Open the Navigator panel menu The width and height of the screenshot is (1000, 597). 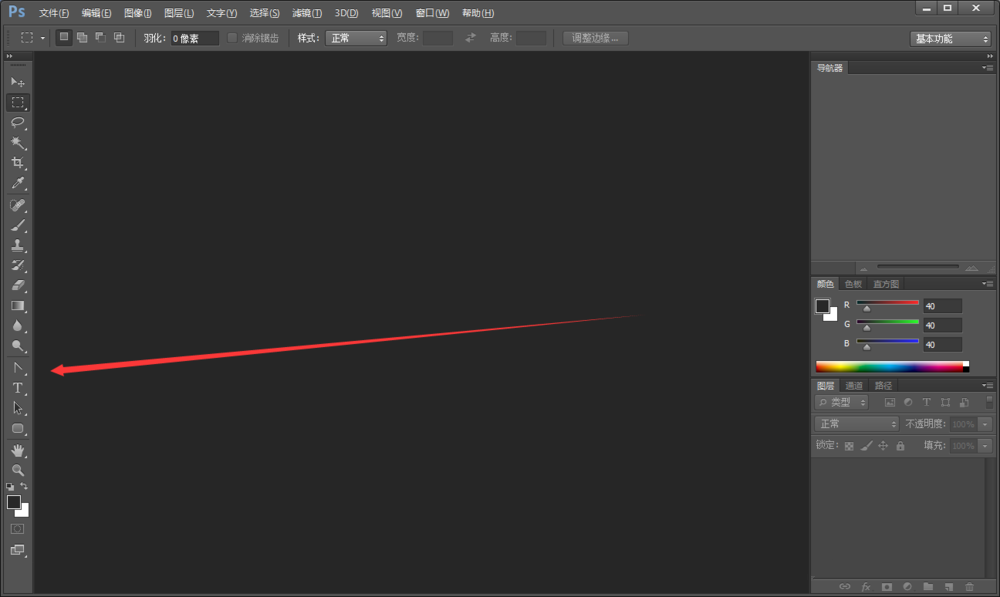click(988, 68)
